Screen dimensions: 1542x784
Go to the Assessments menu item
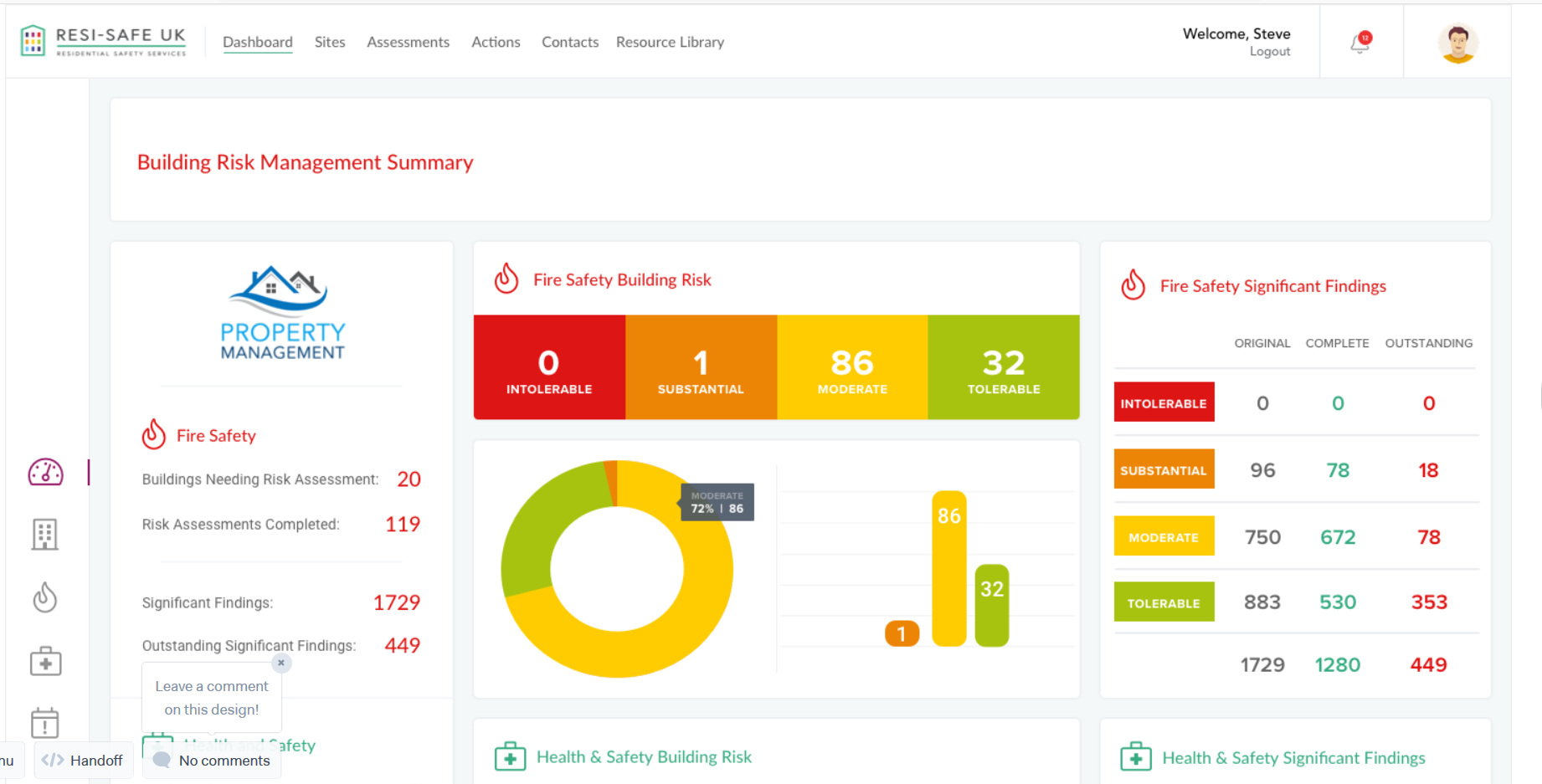tap(408, 42)
